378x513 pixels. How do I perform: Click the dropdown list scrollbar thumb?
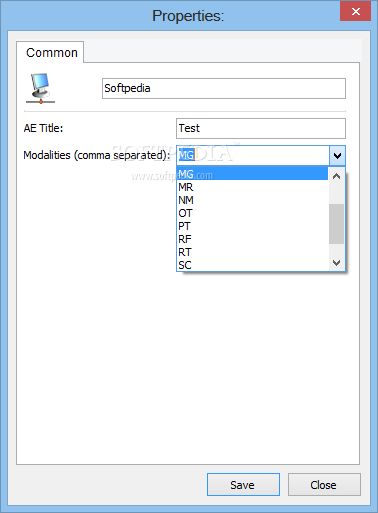(x=336, y=224)
